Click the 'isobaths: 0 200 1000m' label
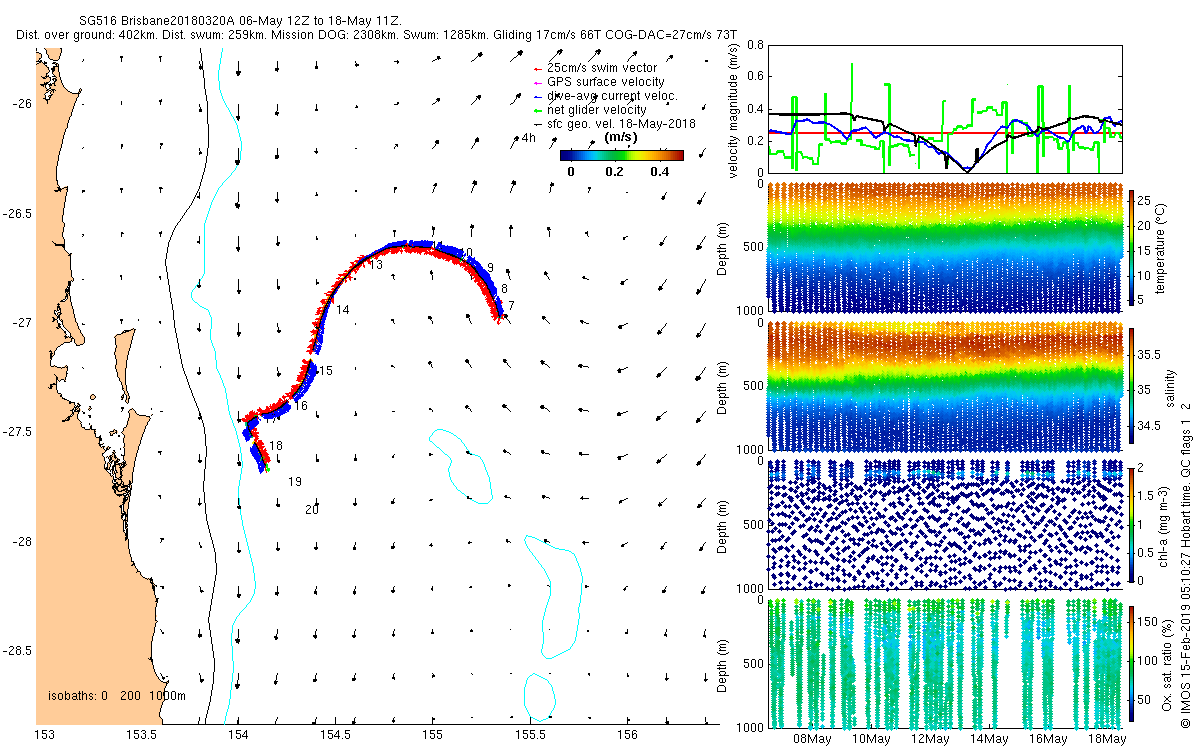The width and height of the screenshot is (1200, 750). 117,695
